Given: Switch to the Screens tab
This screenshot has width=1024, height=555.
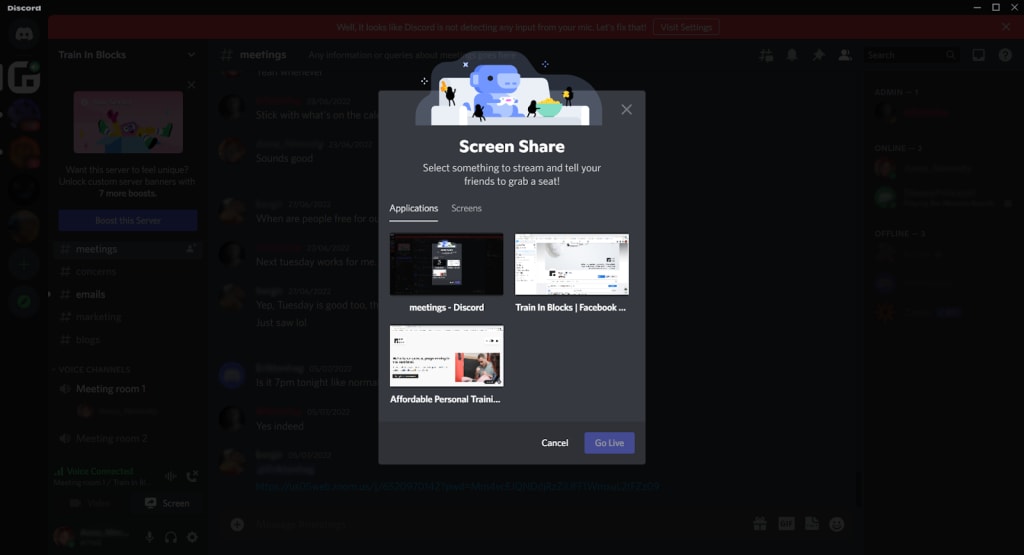Looking at the screenshot, I should point(466,208).
